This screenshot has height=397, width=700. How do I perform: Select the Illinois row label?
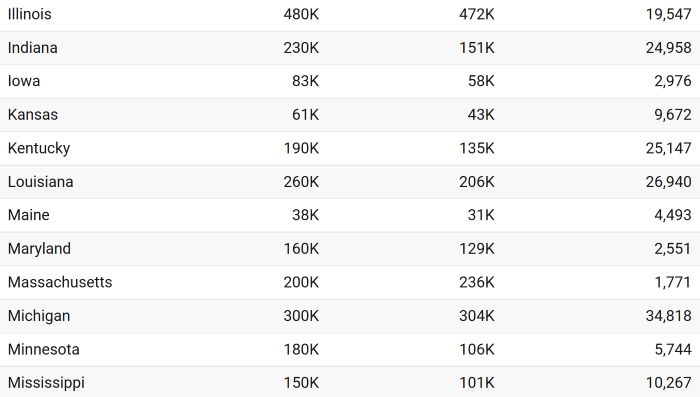[29, 14]
